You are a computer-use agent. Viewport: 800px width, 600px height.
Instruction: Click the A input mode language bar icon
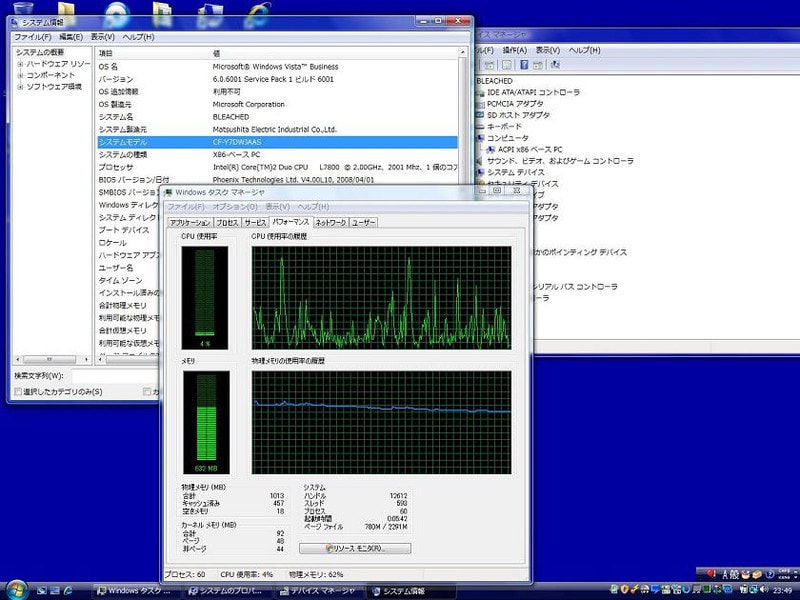pyautogui.click(x=724, y=574)
